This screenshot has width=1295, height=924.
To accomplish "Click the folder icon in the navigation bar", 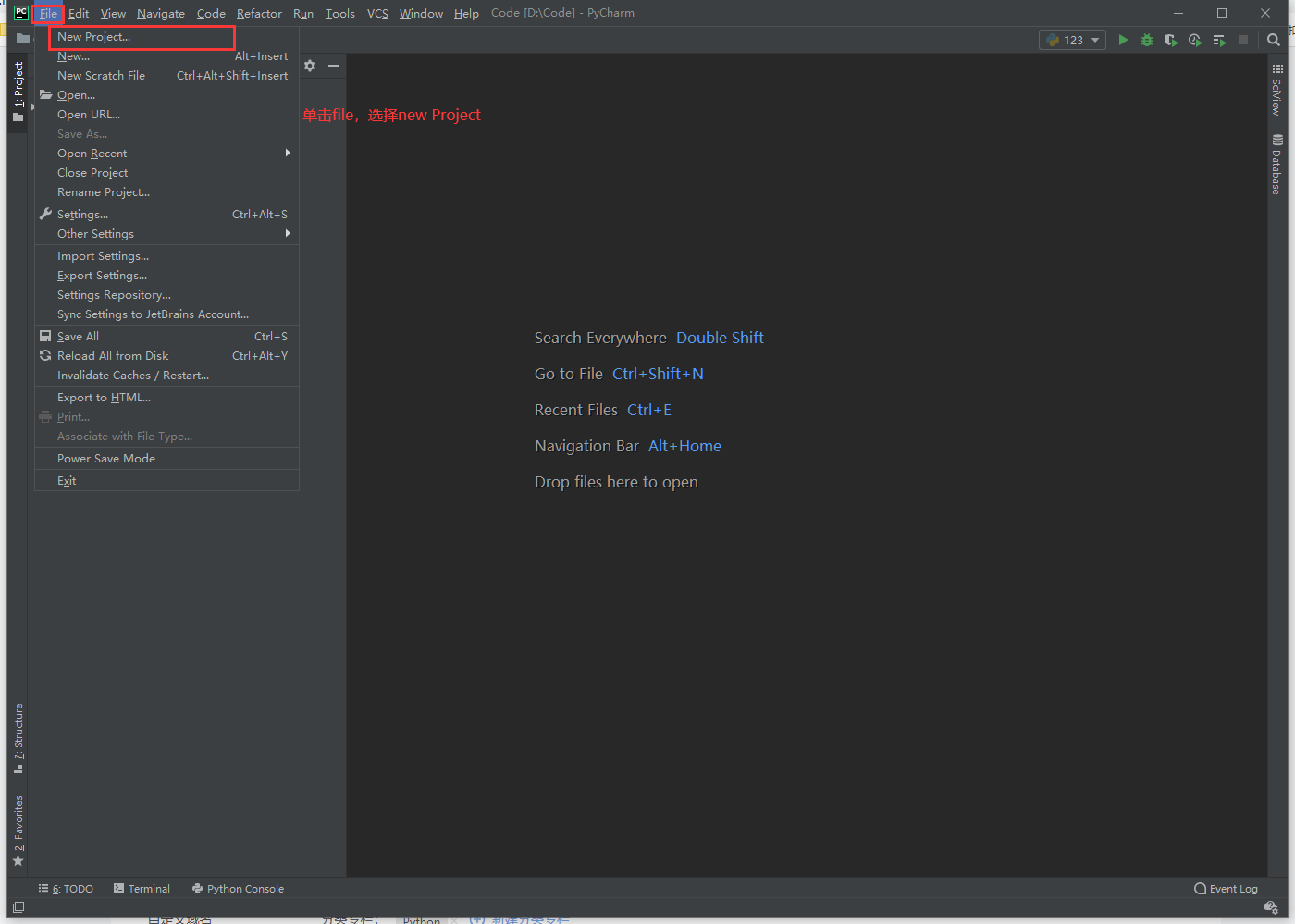I will (23, 39).
